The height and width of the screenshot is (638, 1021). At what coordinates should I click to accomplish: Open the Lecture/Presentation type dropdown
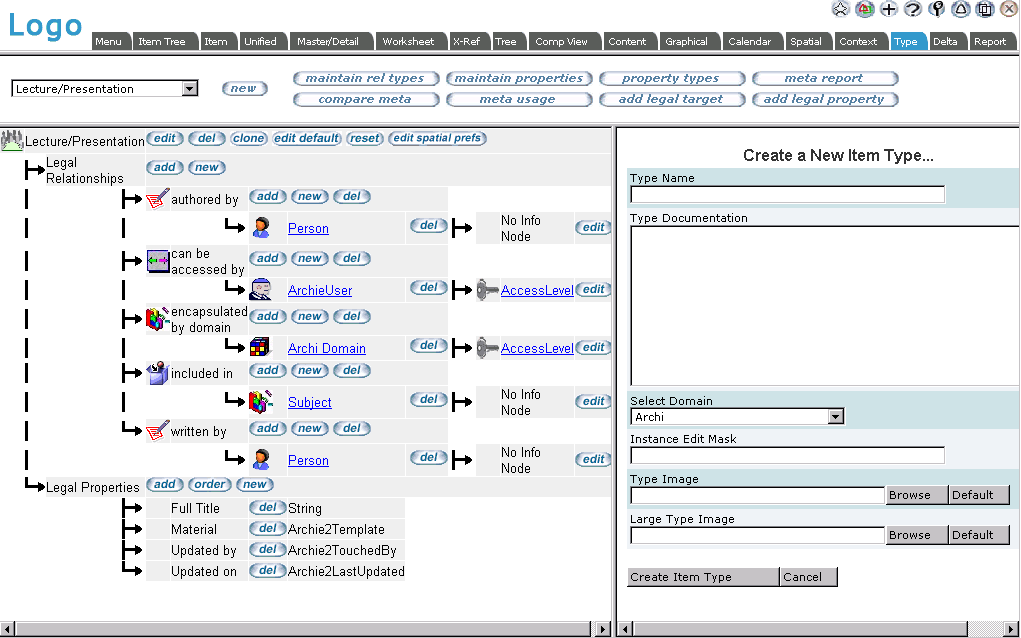point(190,89)
